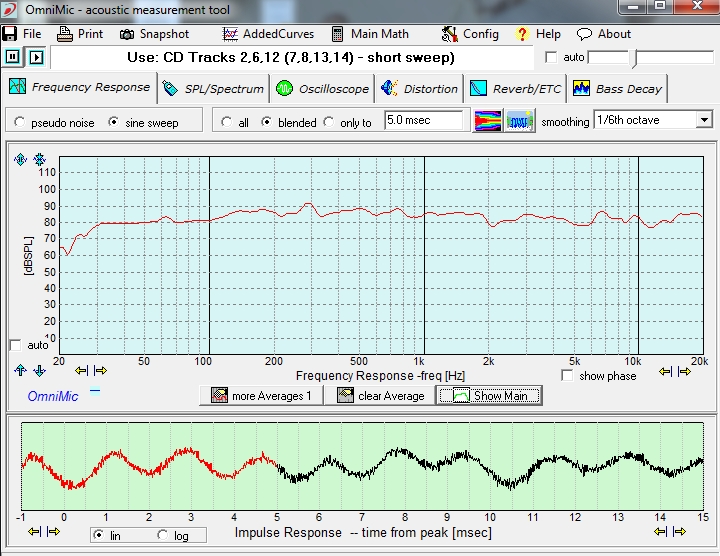
Task: Shift graph down with blue down arrow
Action: point(39,371)
